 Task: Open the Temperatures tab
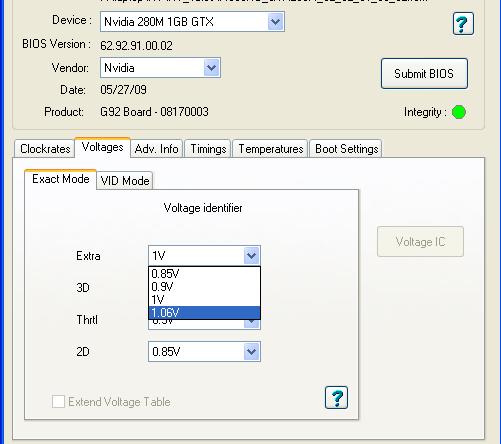pyautogui.click(x=270, y=149)
